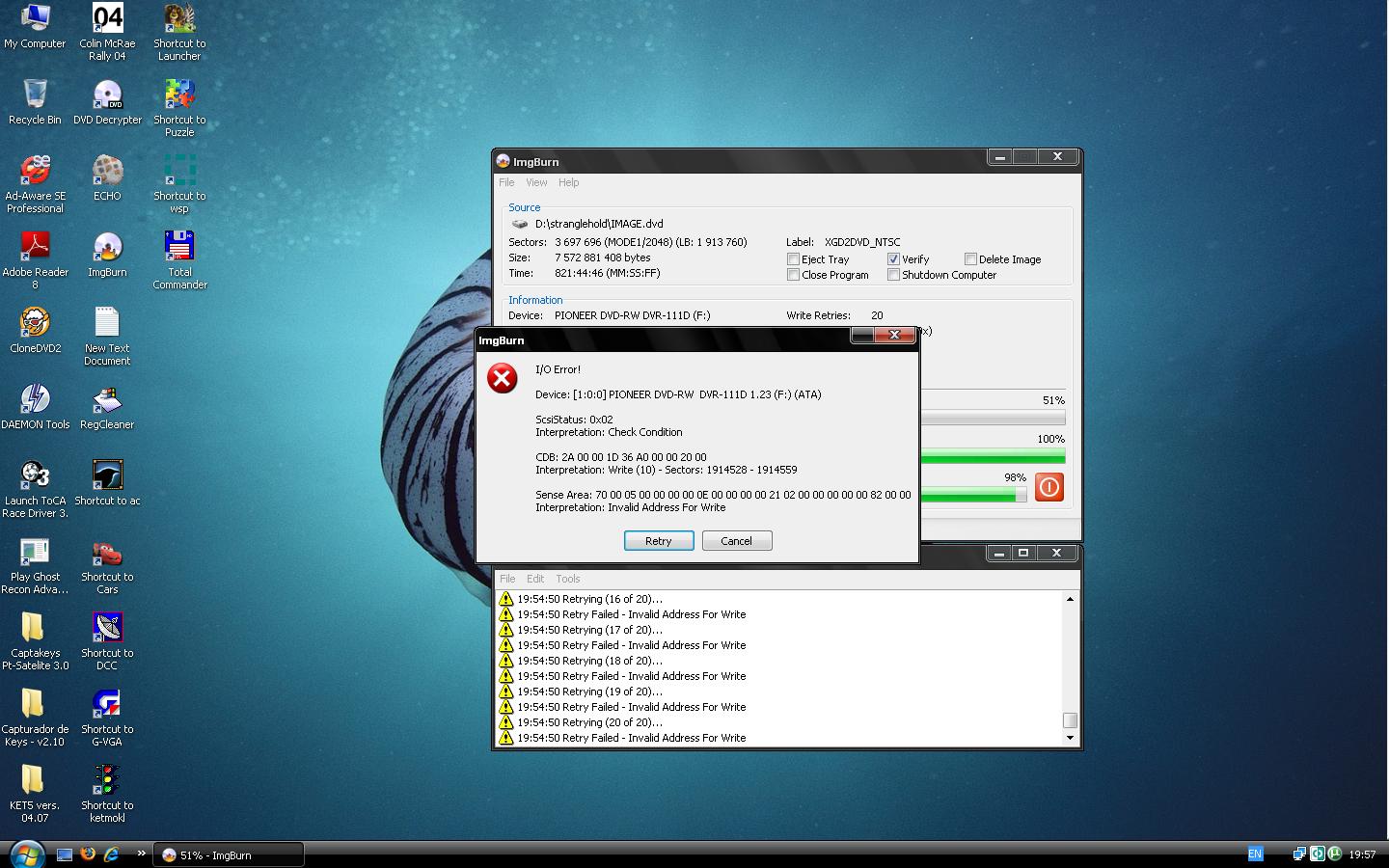Open Shortcut to Cars icon
Image resolution: width=1389 pixels, height=868 pixels.
(x=107, y=565)
